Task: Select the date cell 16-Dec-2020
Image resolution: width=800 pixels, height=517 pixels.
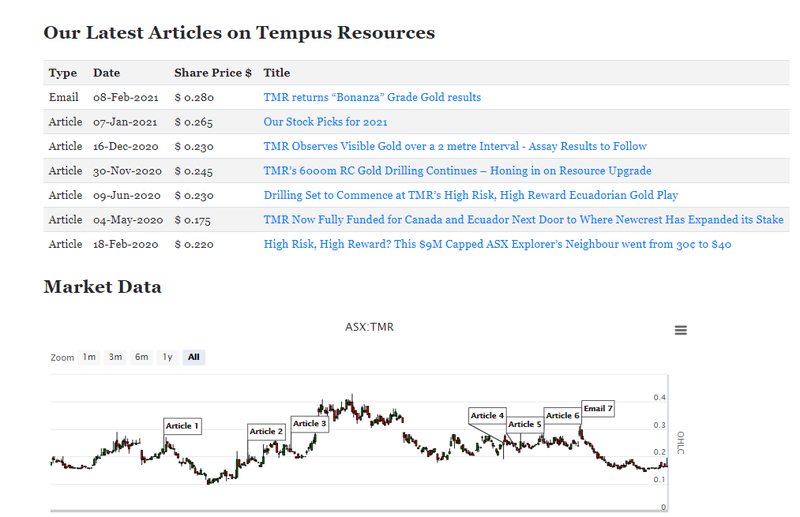Action: [x=126, y=146]
